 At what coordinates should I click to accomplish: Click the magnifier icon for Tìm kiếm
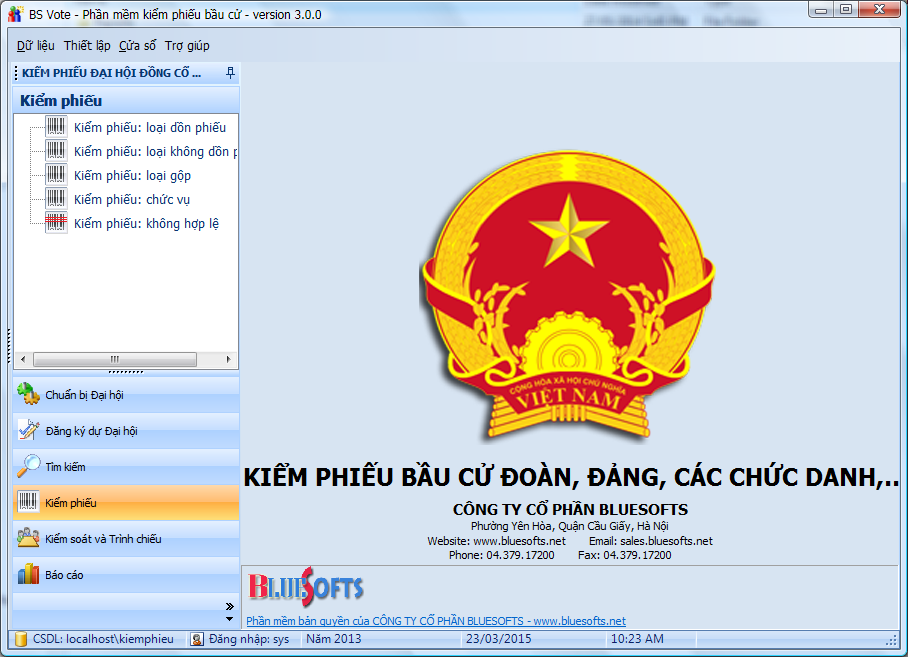tap(27, 467)
